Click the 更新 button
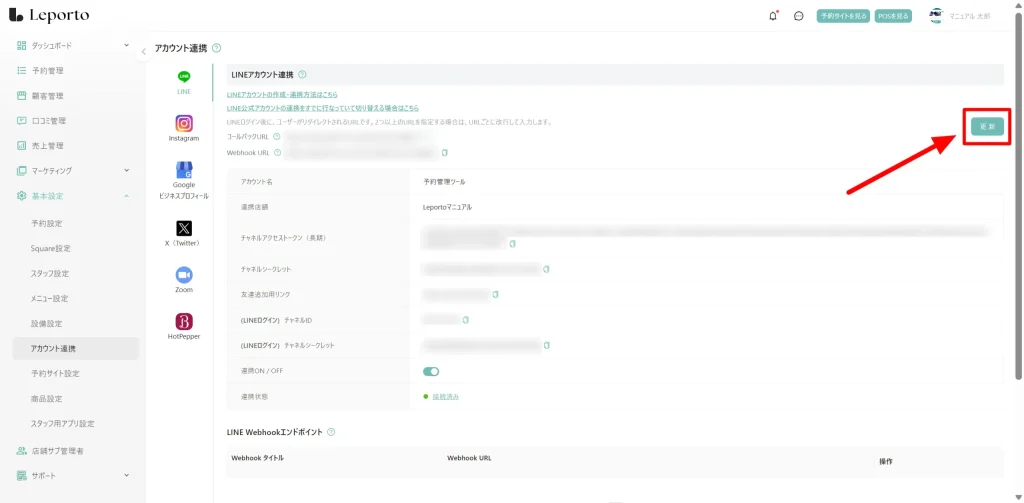The image size is (1024, 503). click(x=987, y=126)
